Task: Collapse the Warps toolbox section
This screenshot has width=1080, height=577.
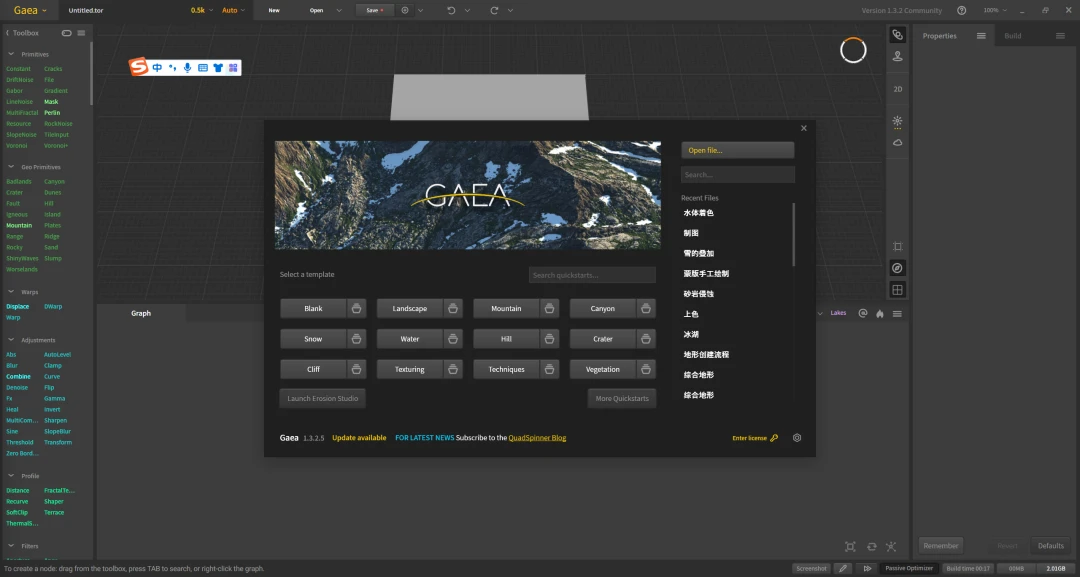Action: click(11, 292)
